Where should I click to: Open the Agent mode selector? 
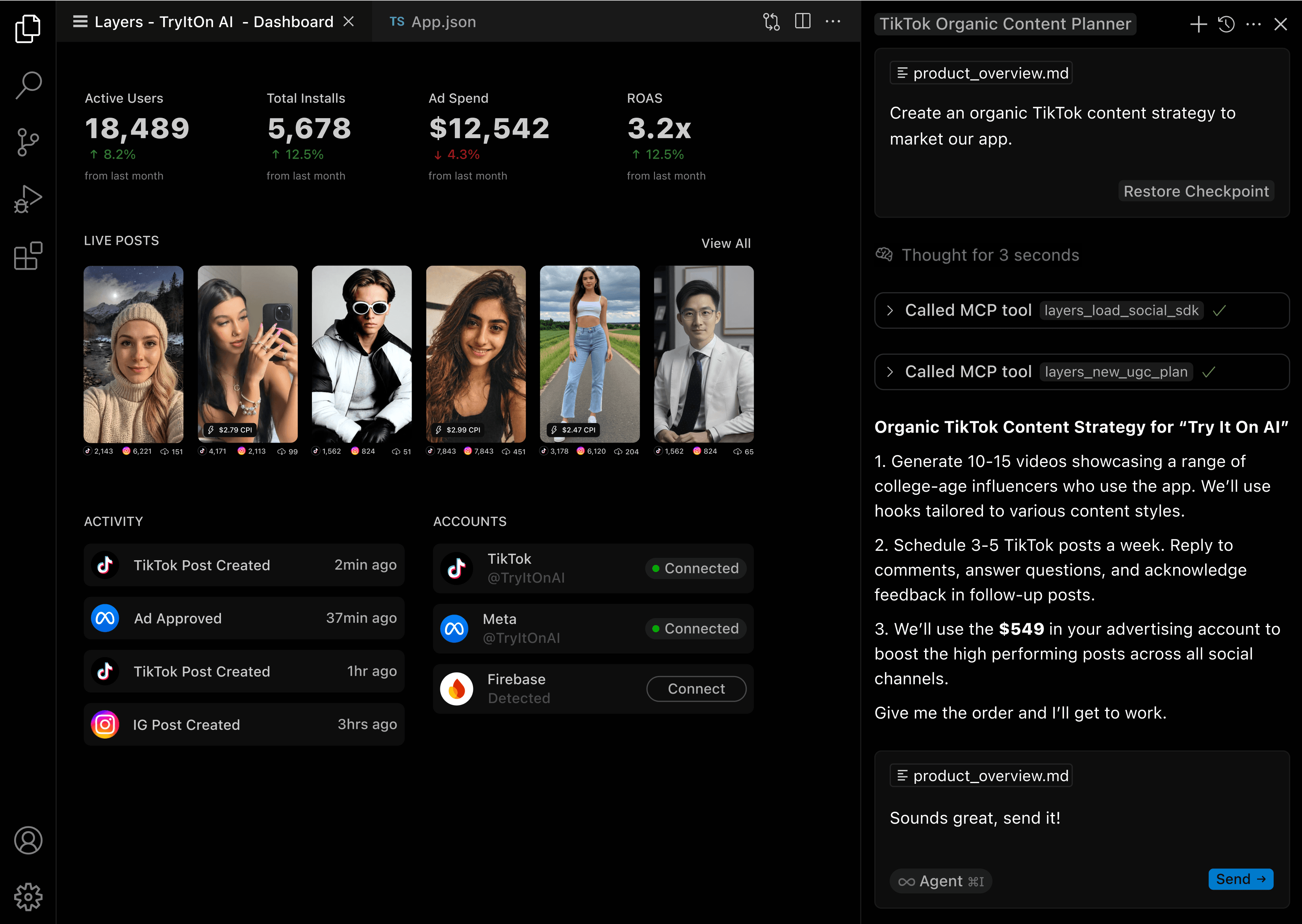pos(940,881)
